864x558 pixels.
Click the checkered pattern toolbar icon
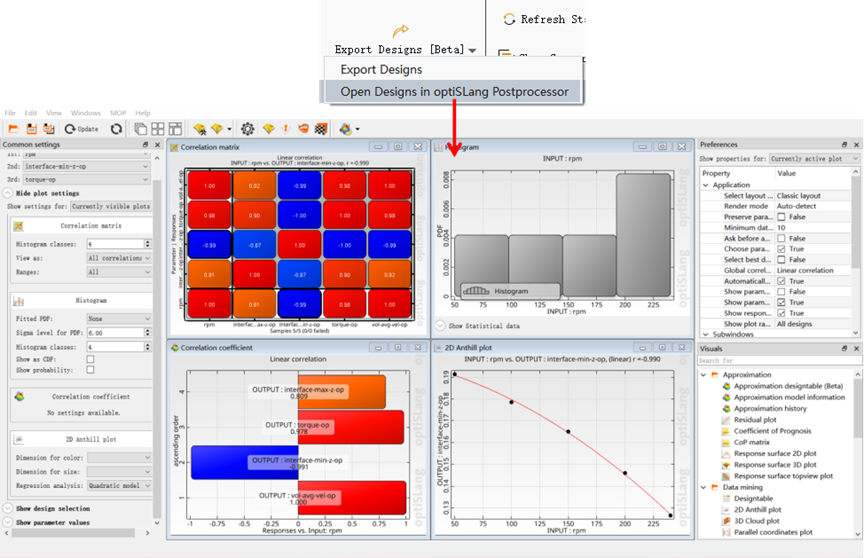pyautogui.click(x=321, y=129)
